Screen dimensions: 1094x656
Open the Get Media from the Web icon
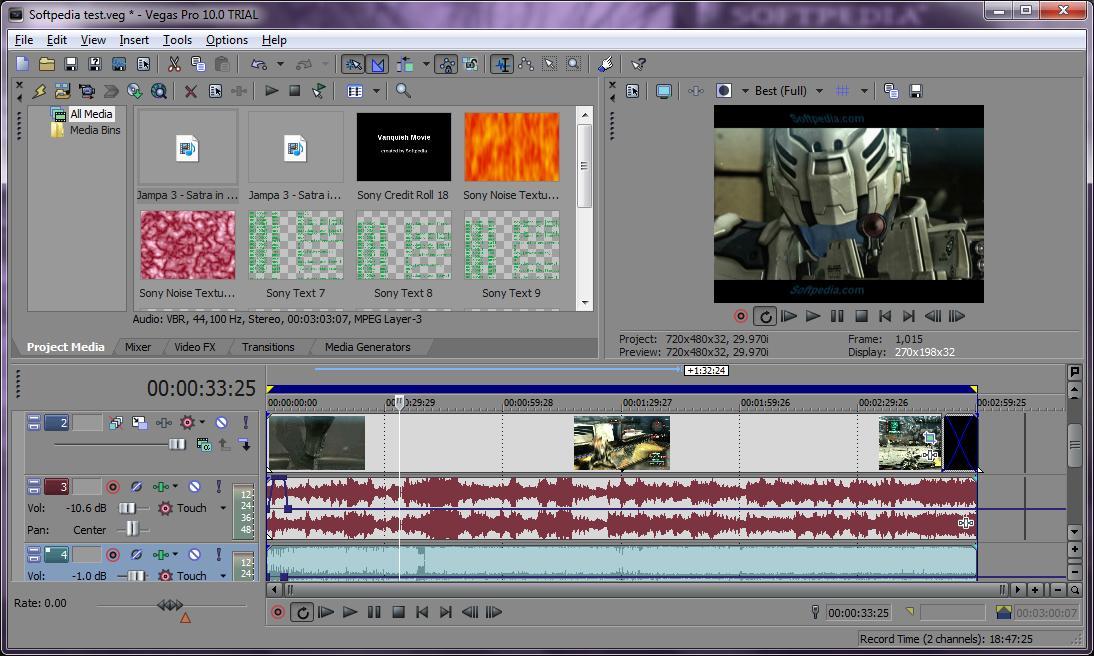tap(157, 91)
